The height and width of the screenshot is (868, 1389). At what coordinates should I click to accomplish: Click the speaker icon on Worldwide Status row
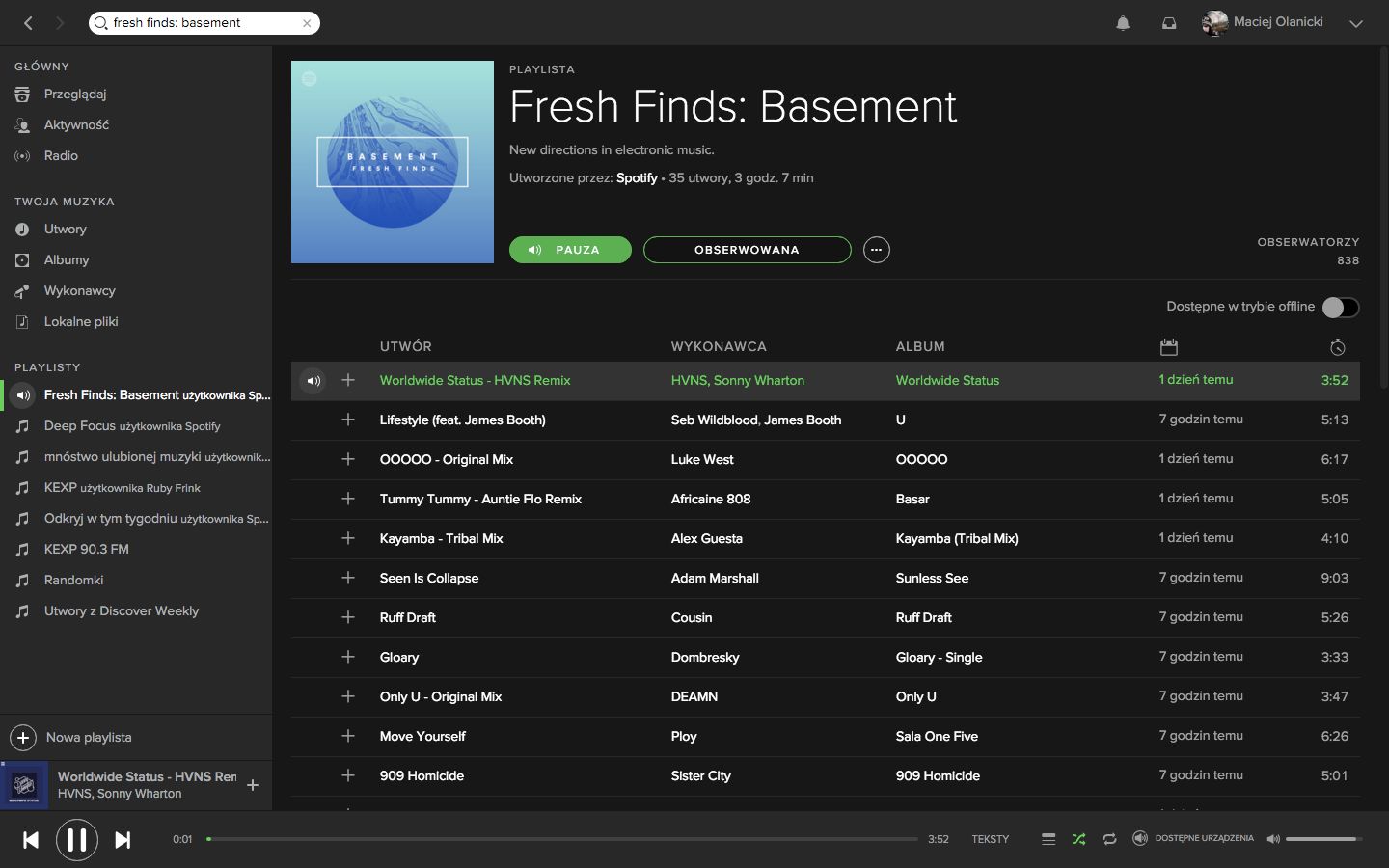click(x=313, y=381)
